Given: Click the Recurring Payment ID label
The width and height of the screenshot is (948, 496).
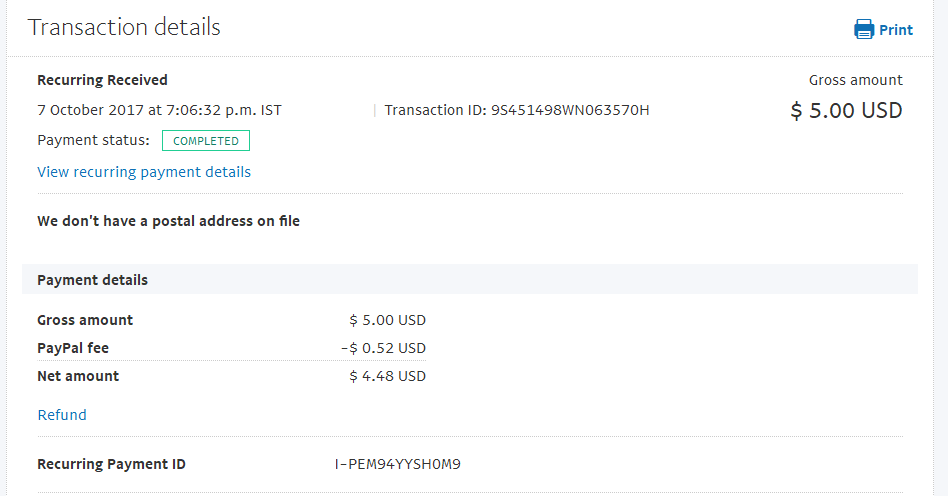Looking at the screenshot, I should (x=111, y=464).
